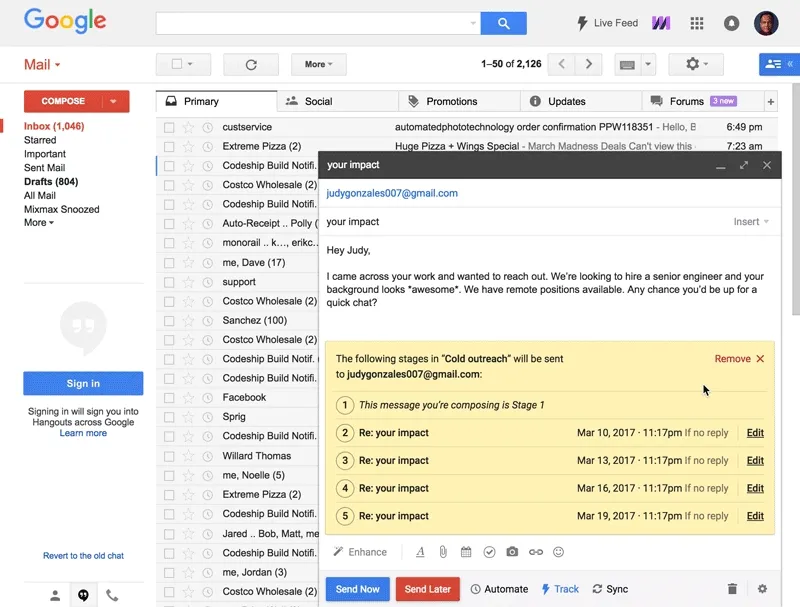Image resolution: width=800 pixels, height=607 pixels.
Task: Open the More dropdown in the toolbar
Action: click(x=319, y=64)
